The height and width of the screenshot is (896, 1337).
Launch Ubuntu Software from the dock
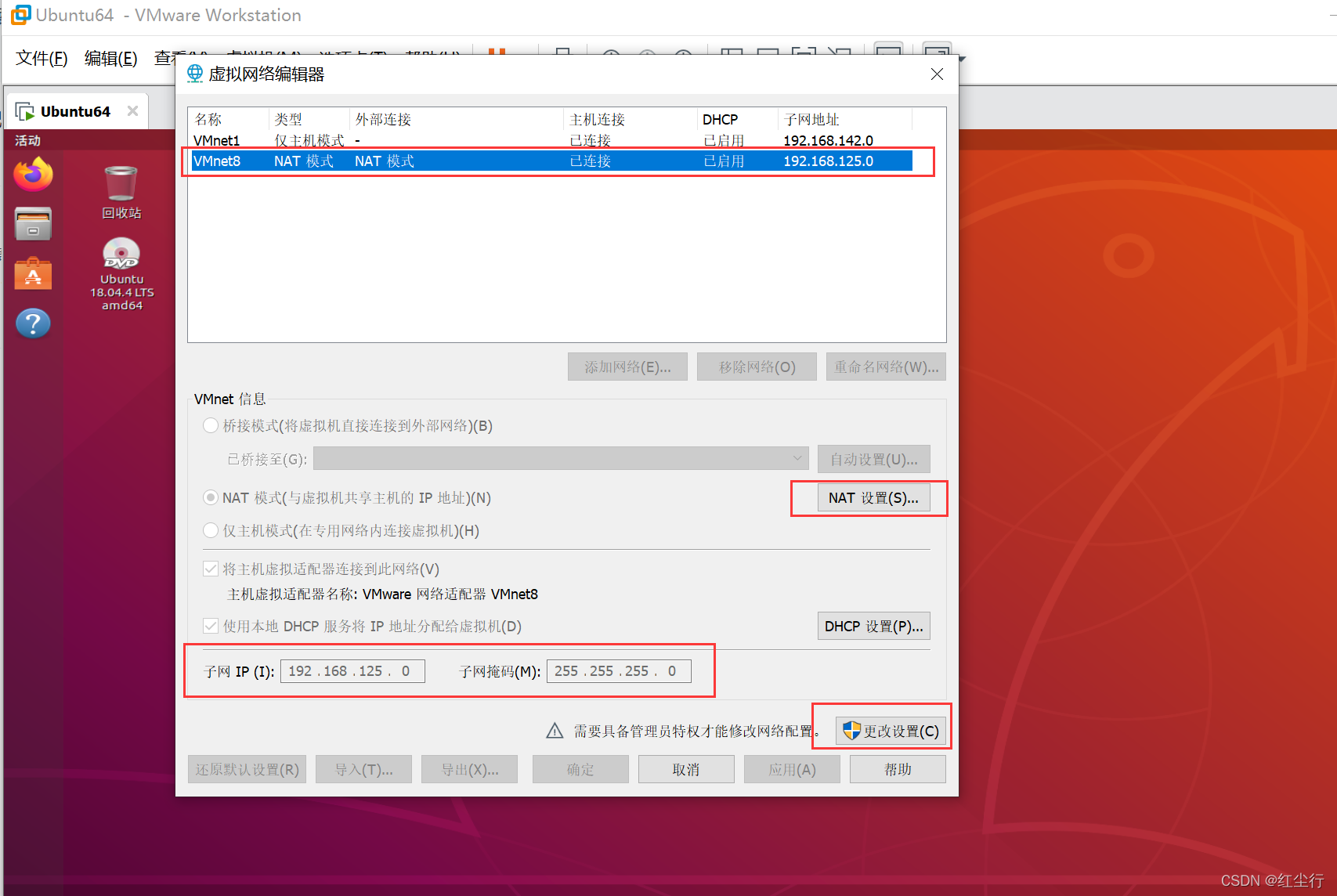point(33,273)
